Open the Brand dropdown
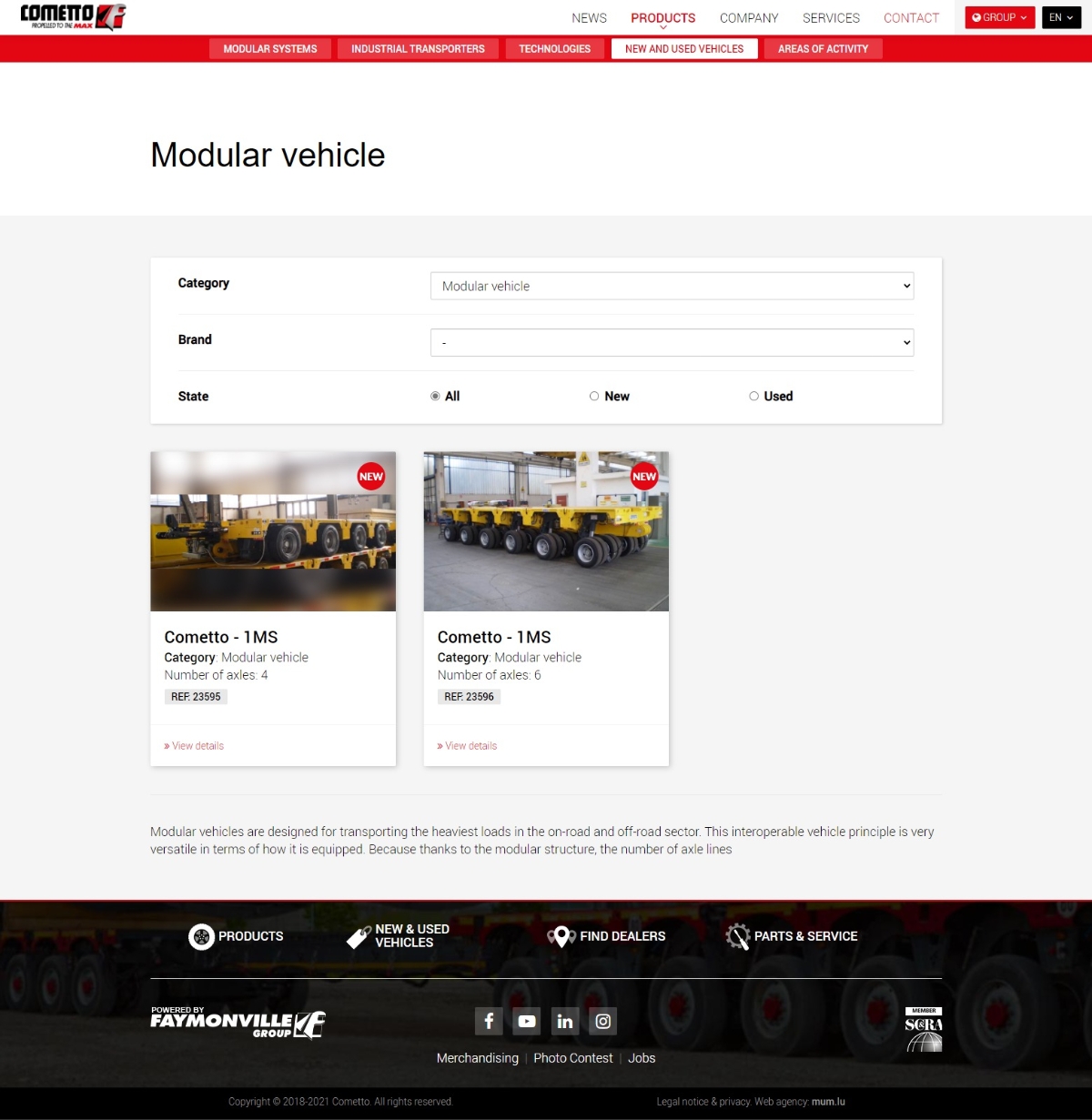 coord(672,342)
